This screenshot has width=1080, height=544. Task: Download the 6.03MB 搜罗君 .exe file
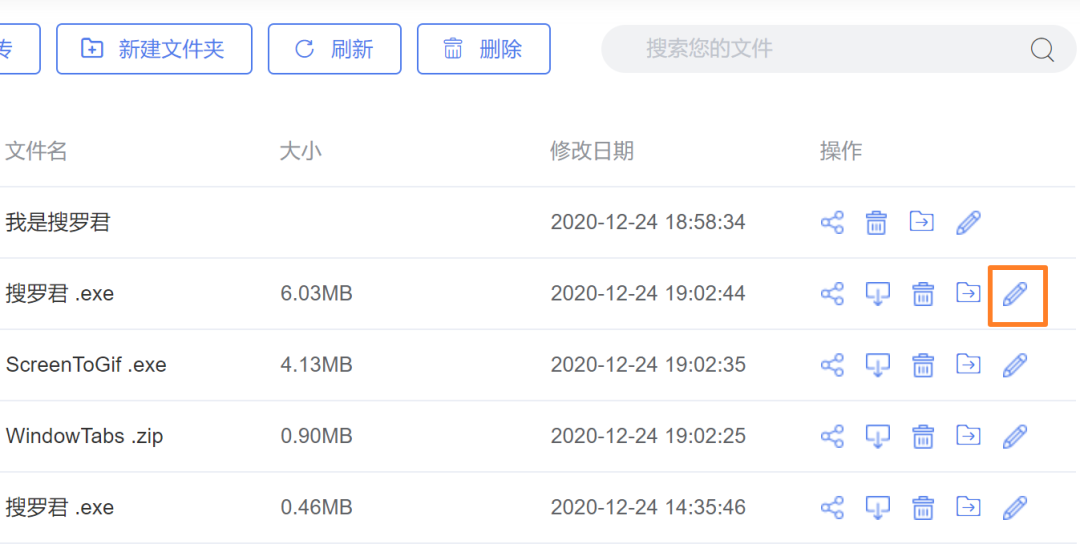click(878, 294)
